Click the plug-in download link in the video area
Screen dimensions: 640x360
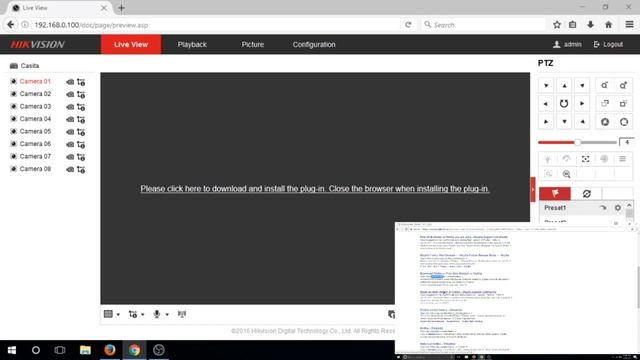pos(315,189)
